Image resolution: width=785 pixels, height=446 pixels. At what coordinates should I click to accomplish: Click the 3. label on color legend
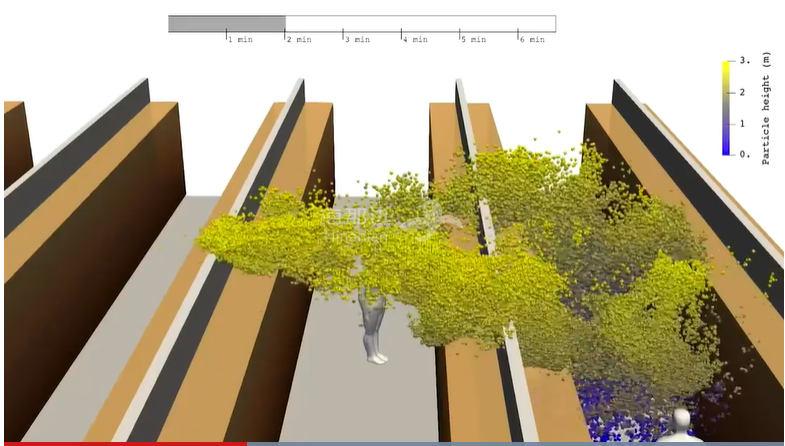(x=744, y=61)
